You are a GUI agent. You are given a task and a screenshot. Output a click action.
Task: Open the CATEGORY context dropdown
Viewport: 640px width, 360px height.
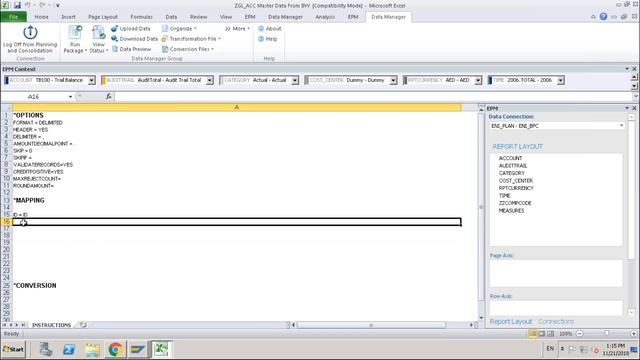pos(295,80)
